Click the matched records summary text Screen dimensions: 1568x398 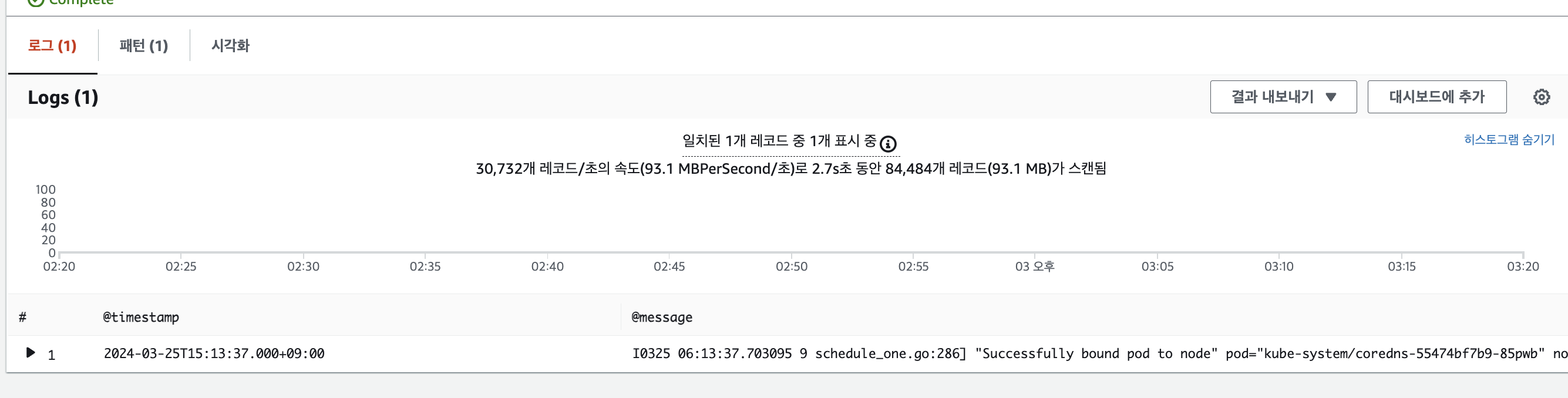point(779,141)
